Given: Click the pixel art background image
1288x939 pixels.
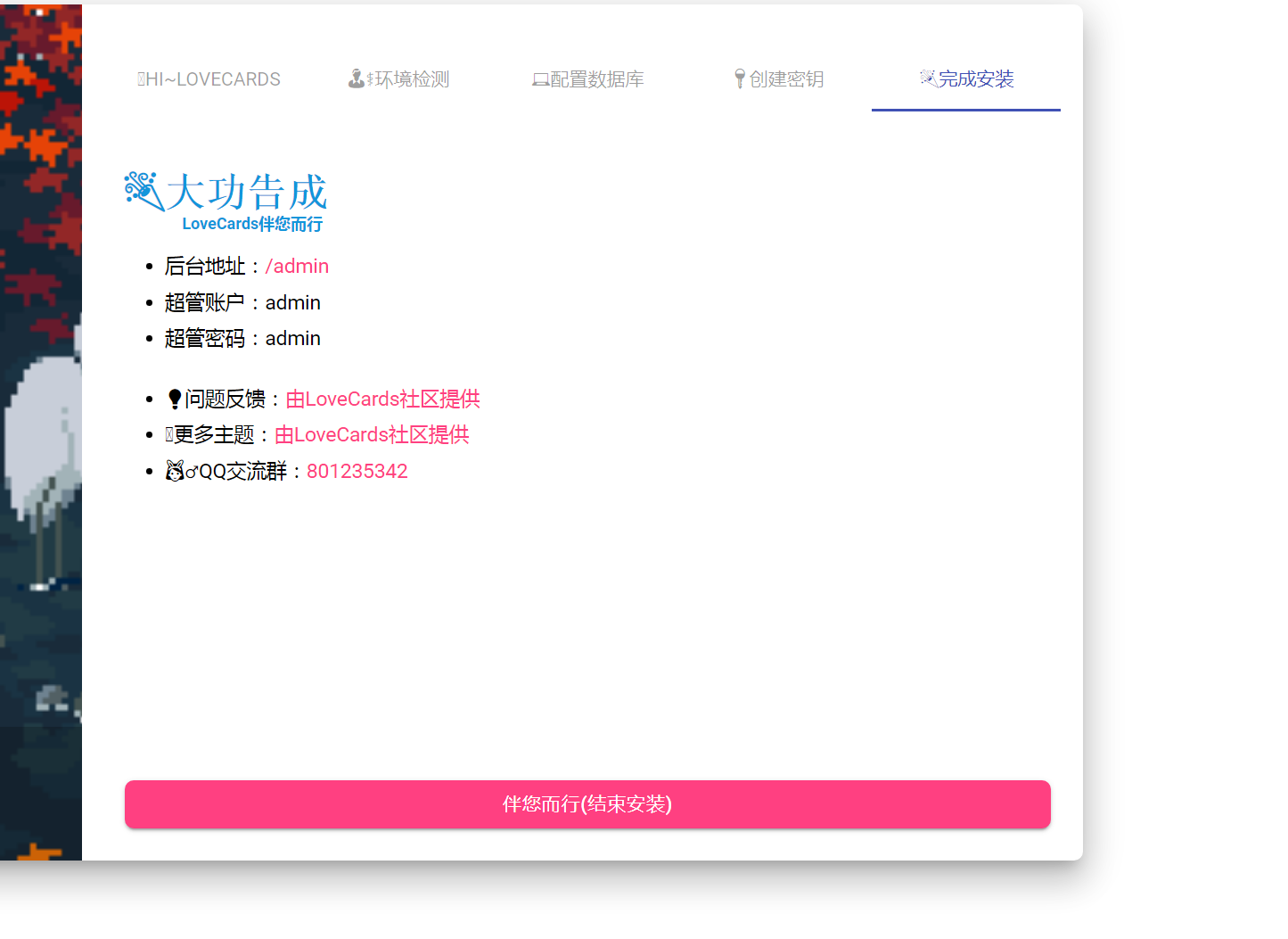Looking at the screenshot, I should pos(40,446).
